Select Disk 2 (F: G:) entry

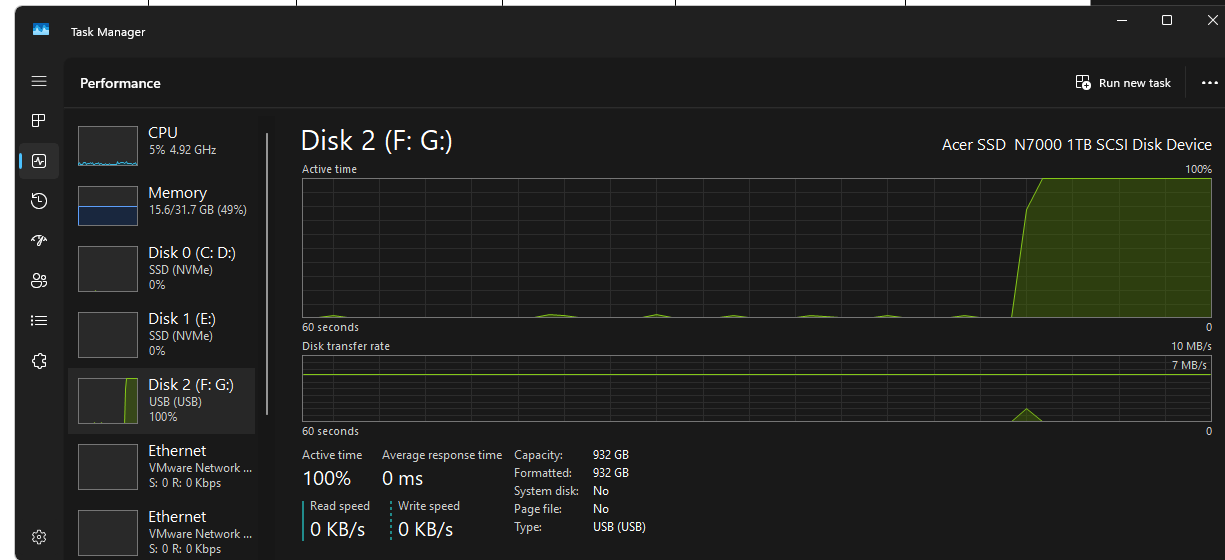[161, 401]
